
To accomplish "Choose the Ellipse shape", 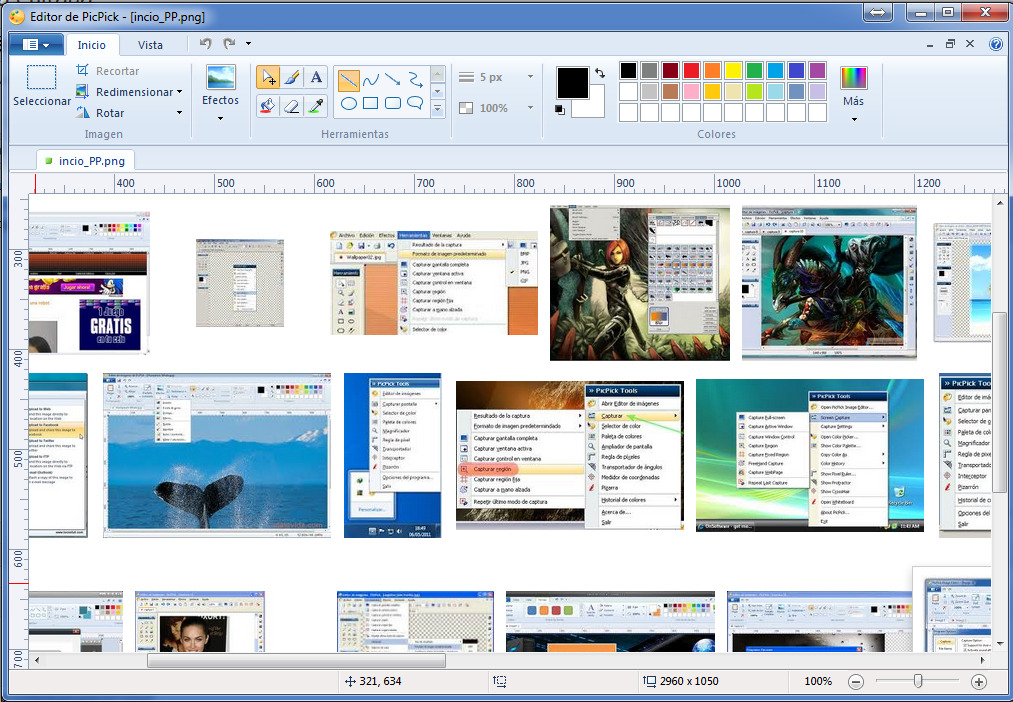I will [349, 103].
